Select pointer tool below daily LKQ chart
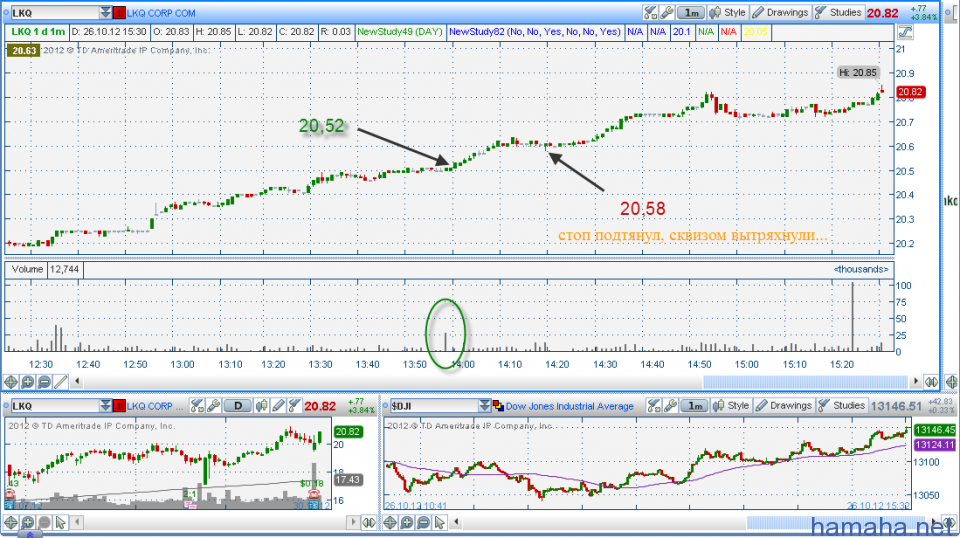 pos(61,523)
